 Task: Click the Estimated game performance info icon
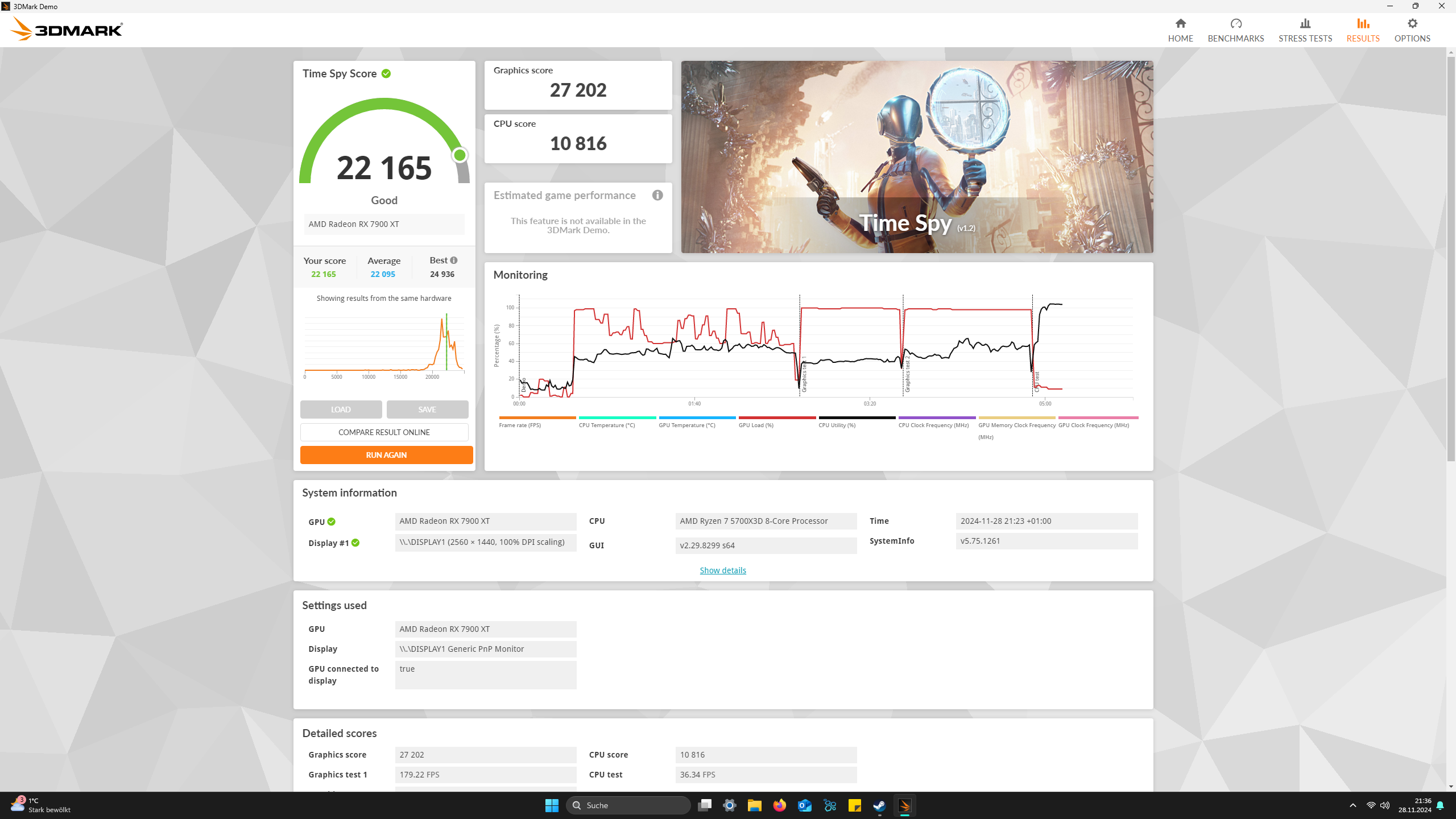point(657,195)
